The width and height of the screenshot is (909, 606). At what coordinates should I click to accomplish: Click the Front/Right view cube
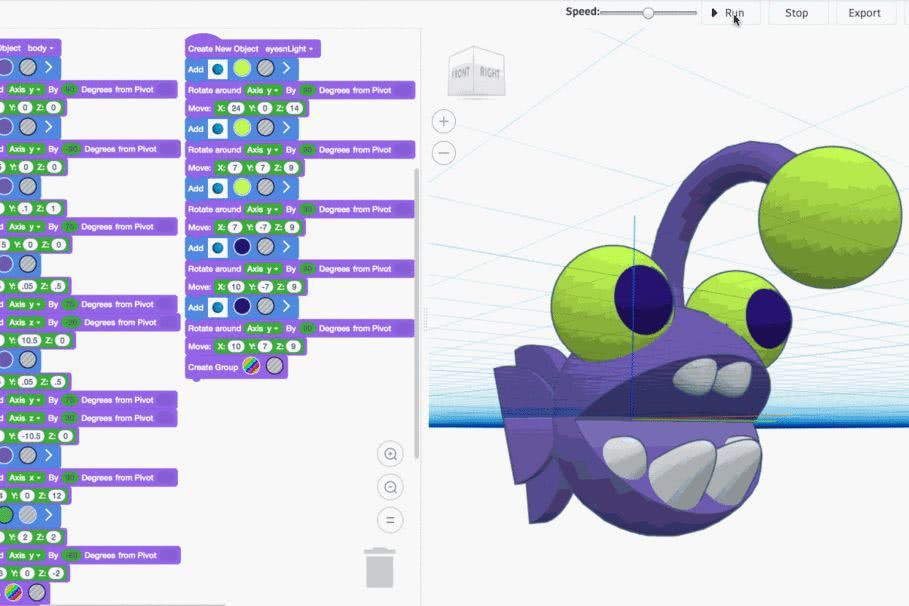click(476, 74)
